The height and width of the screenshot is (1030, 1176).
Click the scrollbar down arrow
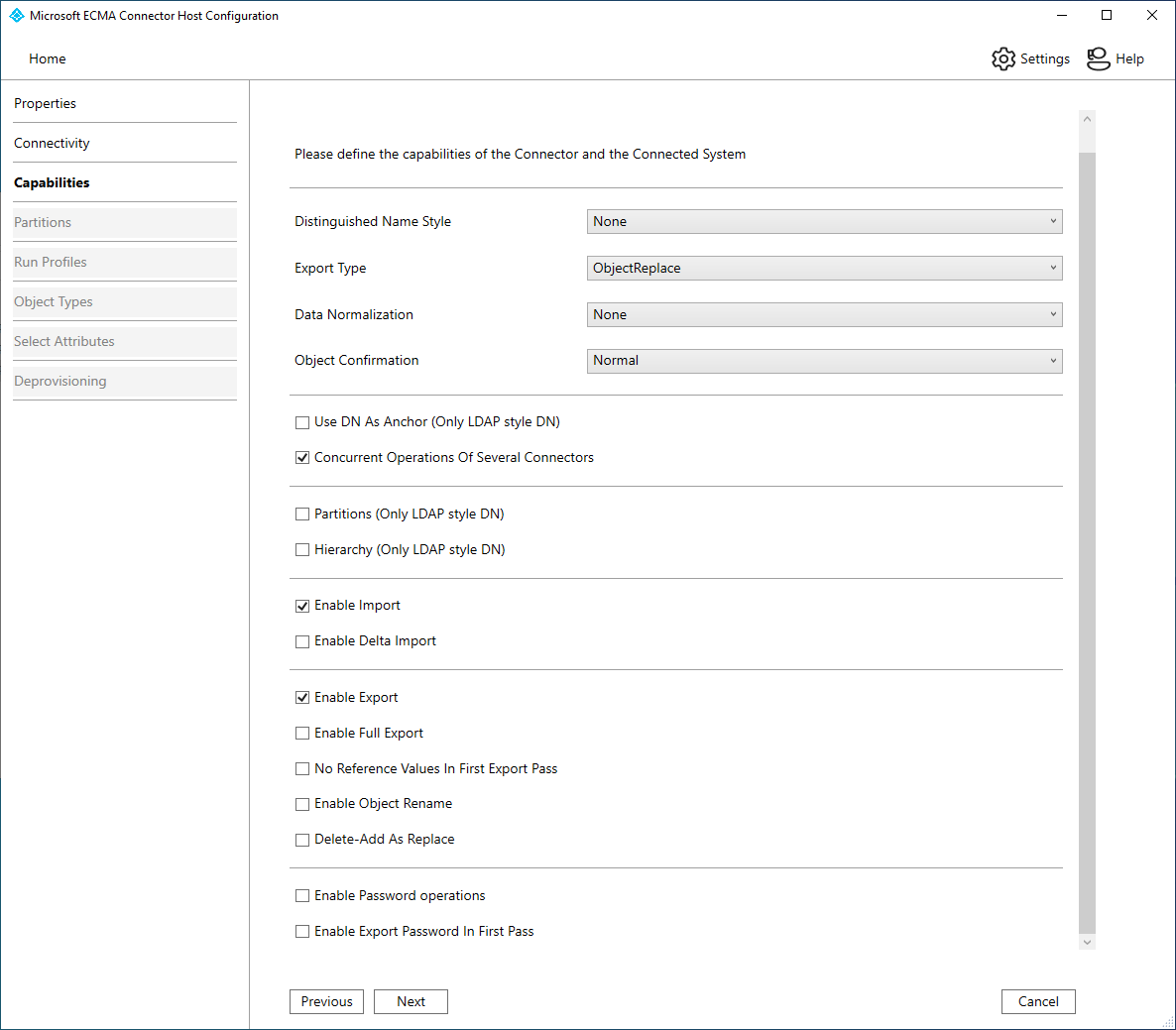pos(1087,942)
